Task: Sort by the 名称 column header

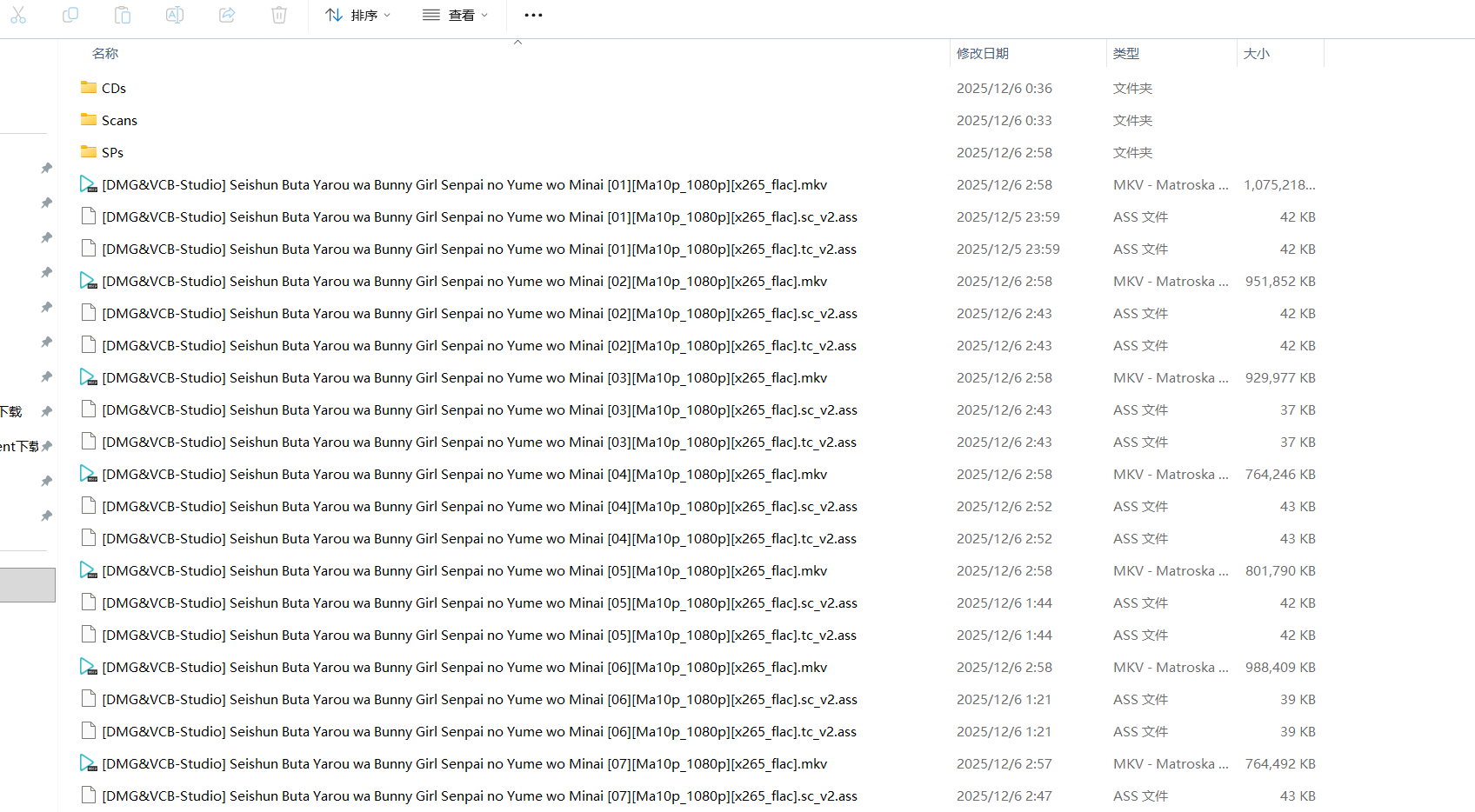Action: pyautogui.click(x=105, y=53)
